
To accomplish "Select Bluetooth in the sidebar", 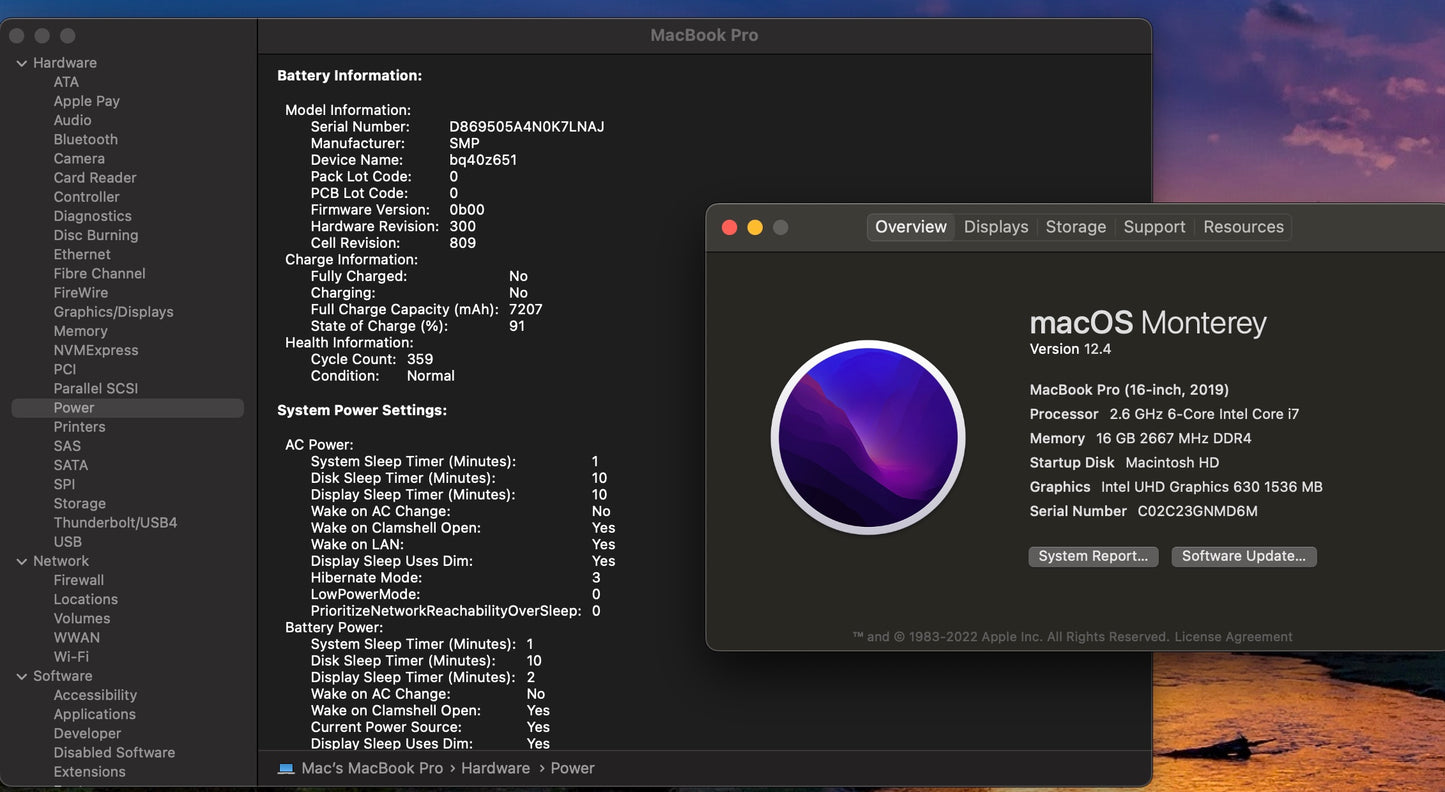I will click(85, 138).
